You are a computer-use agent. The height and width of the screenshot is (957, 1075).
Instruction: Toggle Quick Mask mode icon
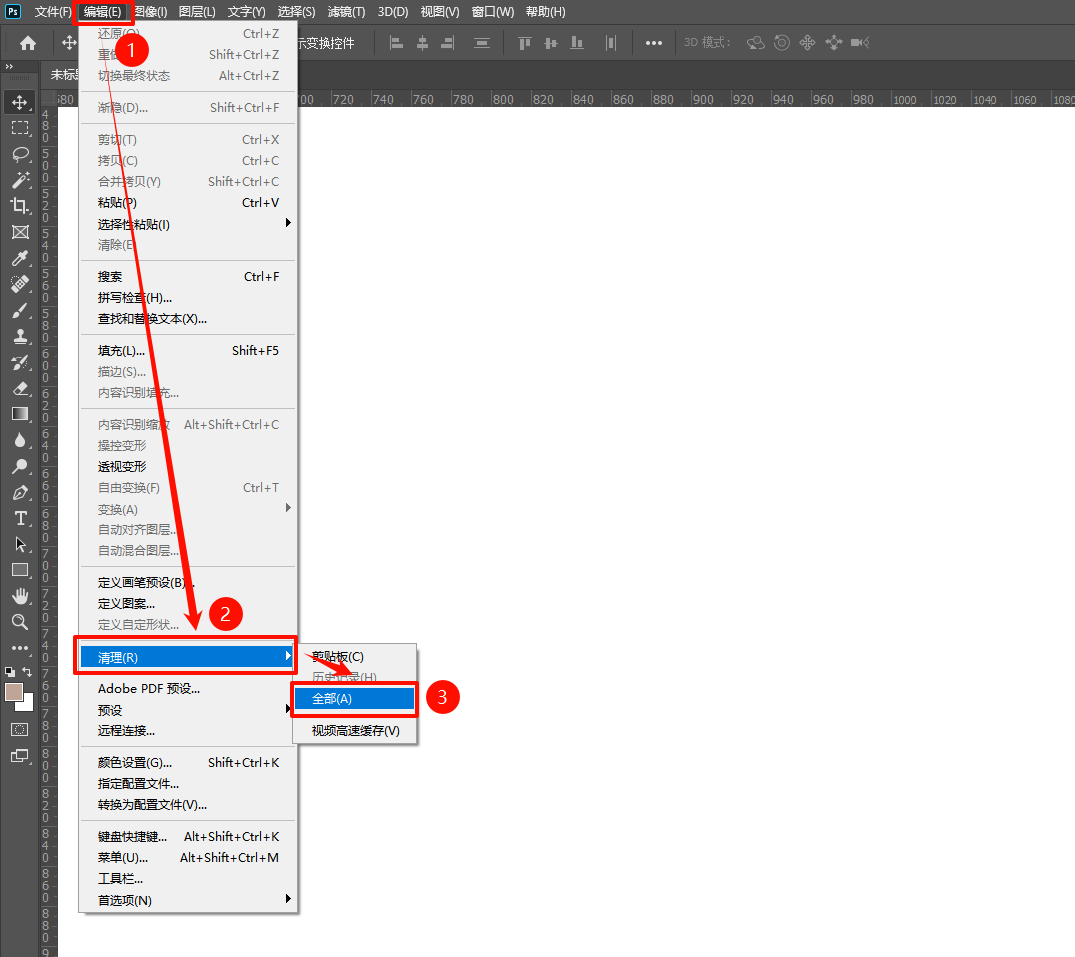click(x=20, y=729)
